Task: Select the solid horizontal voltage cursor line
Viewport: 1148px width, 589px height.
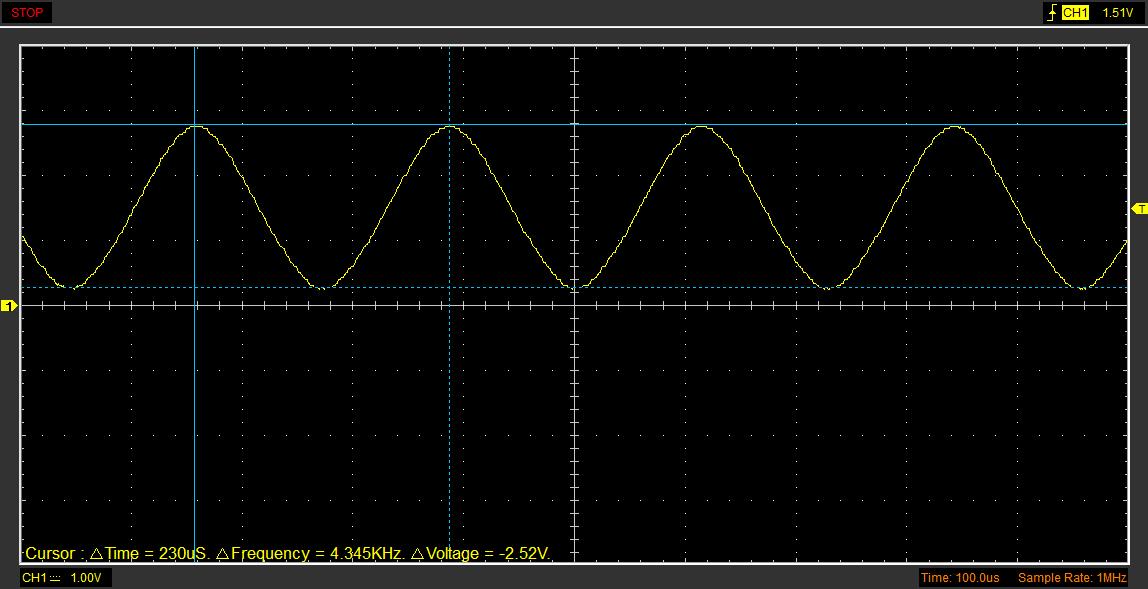Action: (x=800, y=125)
